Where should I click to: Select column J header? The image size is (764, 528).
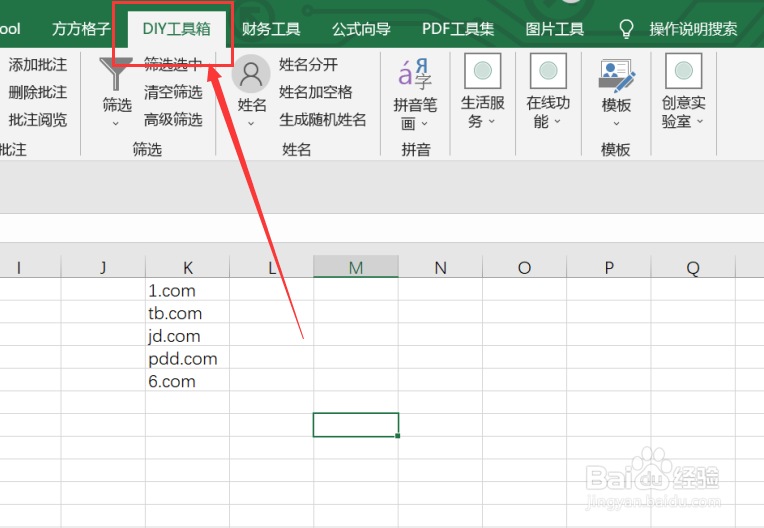(103, 267)
